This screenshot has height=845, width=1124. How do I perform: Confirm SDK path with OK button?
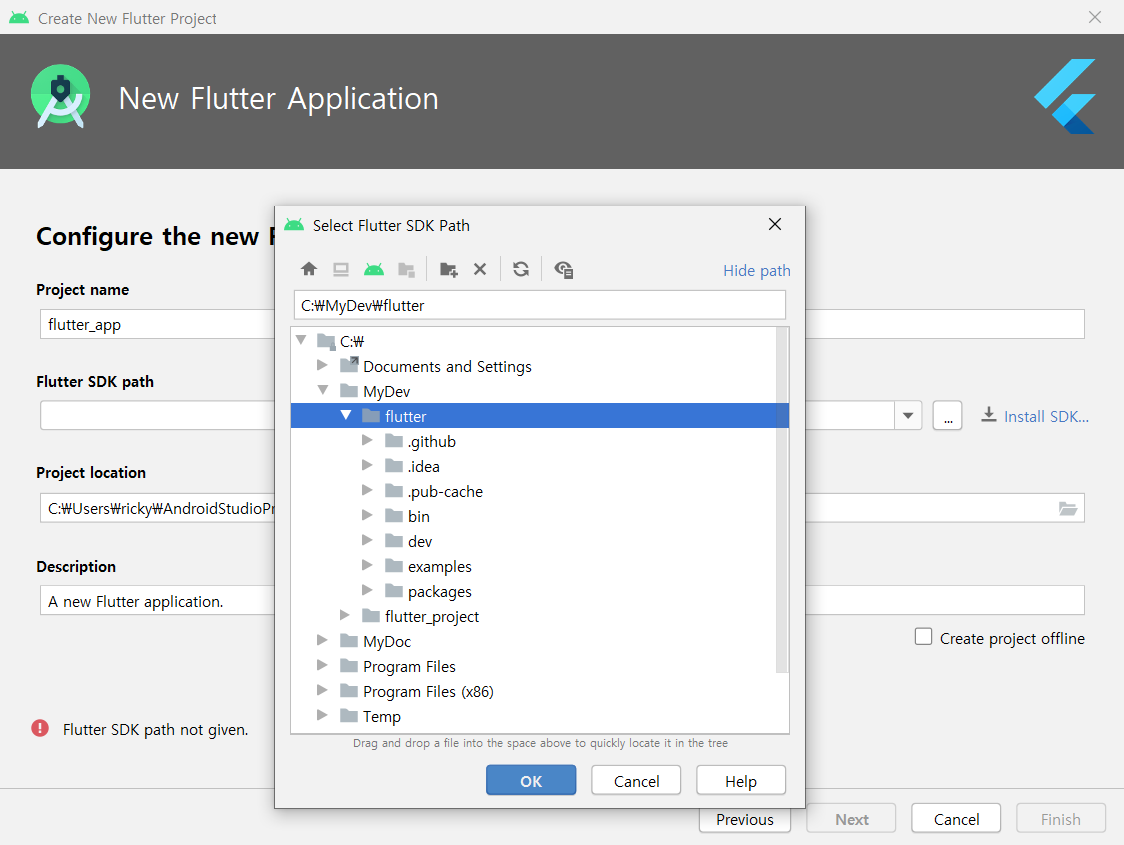(x=531, y=780)
